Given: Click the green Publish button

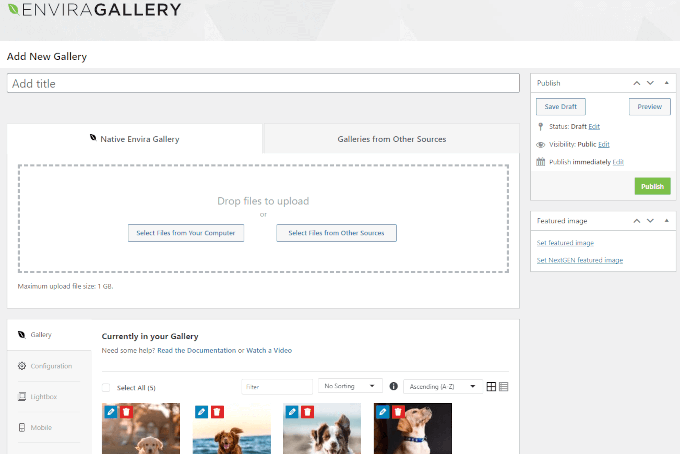Looking at the screenshot, I should pyautogui.click(x=652, y=186).
